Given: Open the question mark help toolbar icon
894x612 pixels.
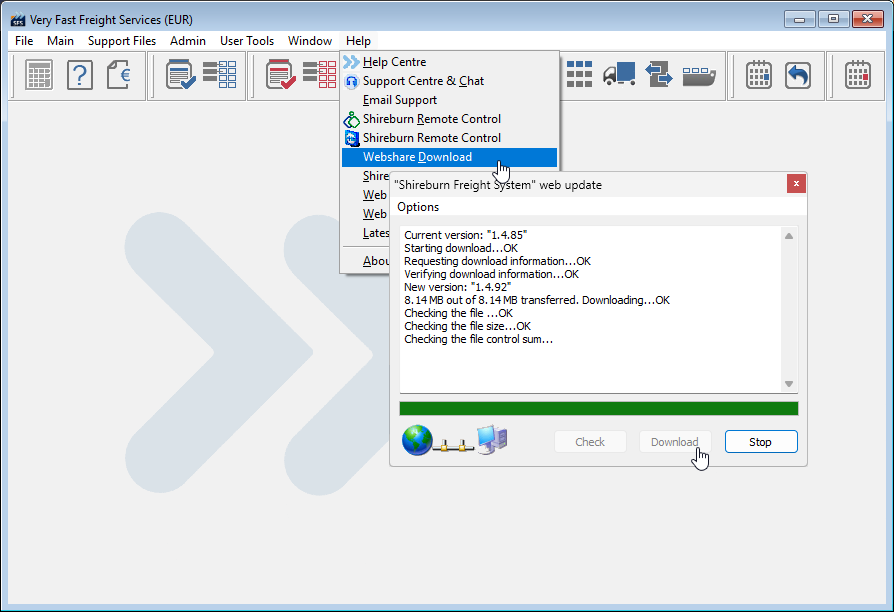Looking at the screenshot, I should [x=80, y=75].
